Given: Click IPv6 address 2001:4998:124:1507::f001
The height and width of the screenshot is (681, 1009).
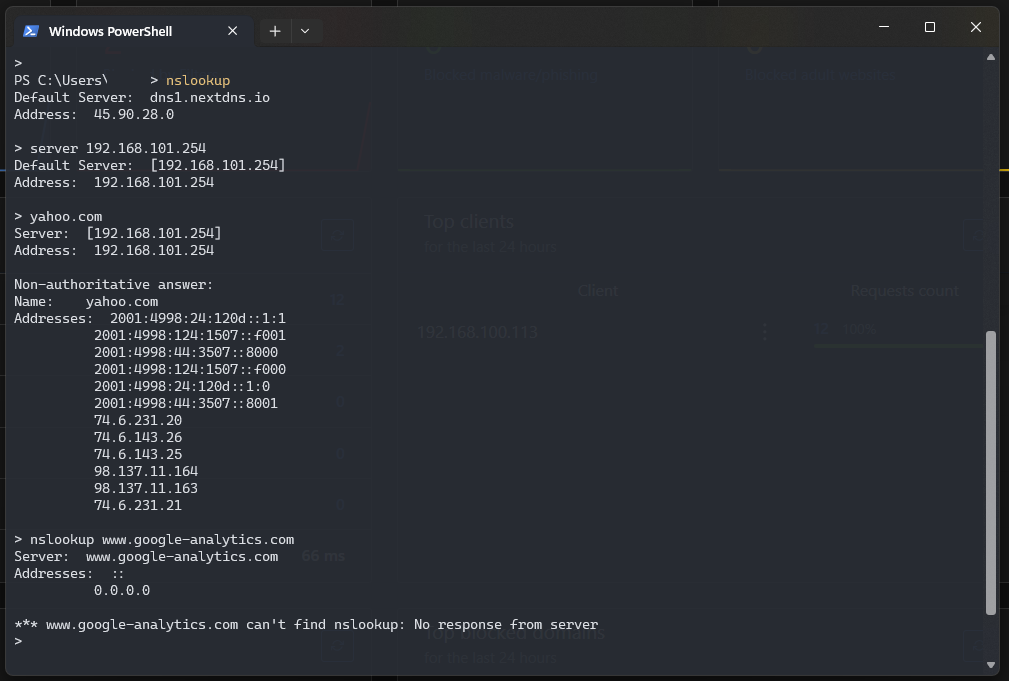Looking at the screenshot, I should [190, 335].
